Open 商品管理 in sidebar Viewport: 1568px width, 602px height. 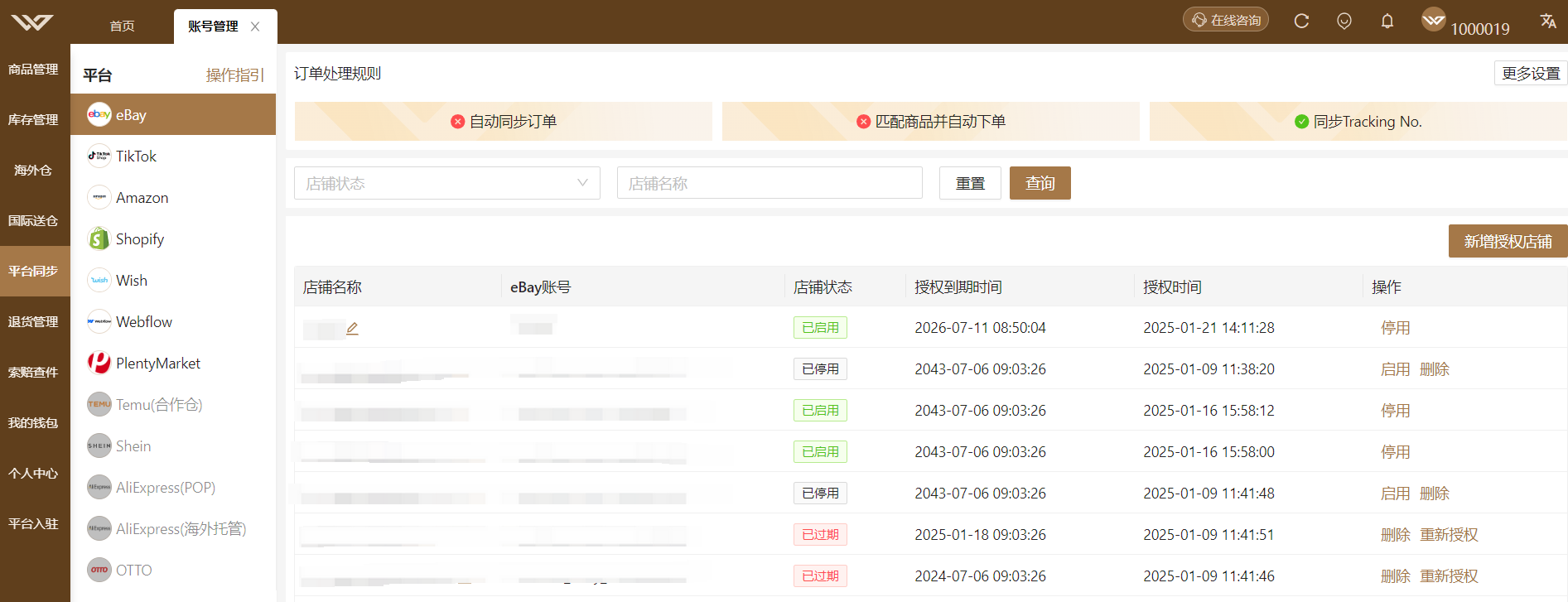(x=33, y=70)
